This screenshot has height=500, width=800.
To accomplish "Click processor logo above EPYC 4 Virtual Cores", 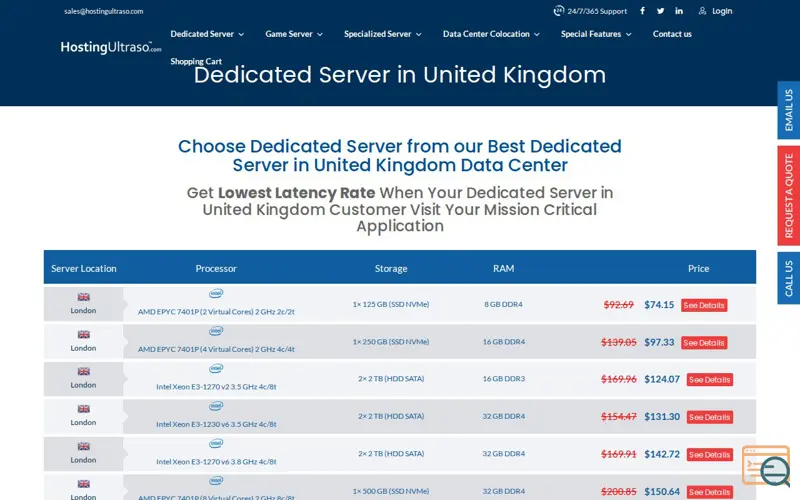I will point(216,331).
